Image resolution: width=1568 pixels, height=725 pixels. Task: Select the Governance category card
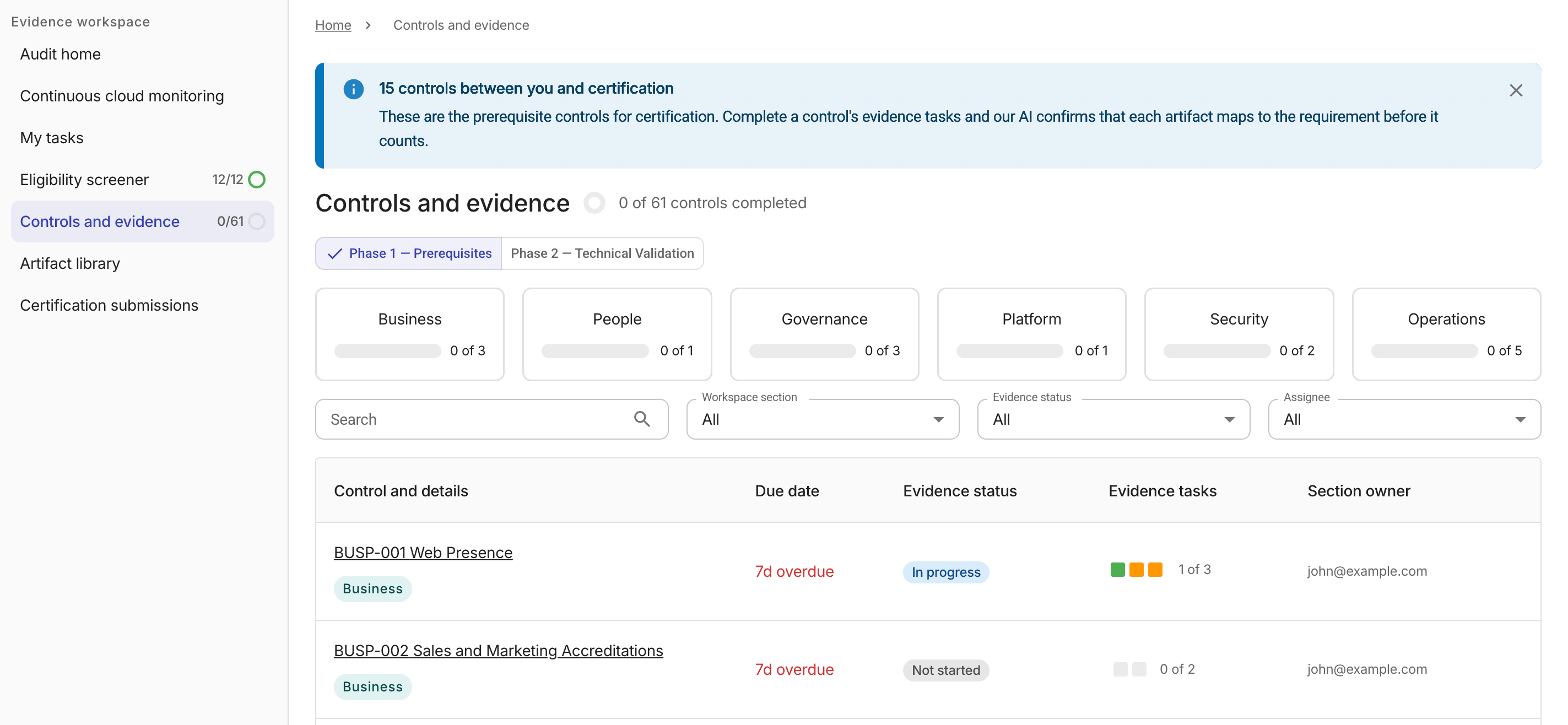pos(824,334)
